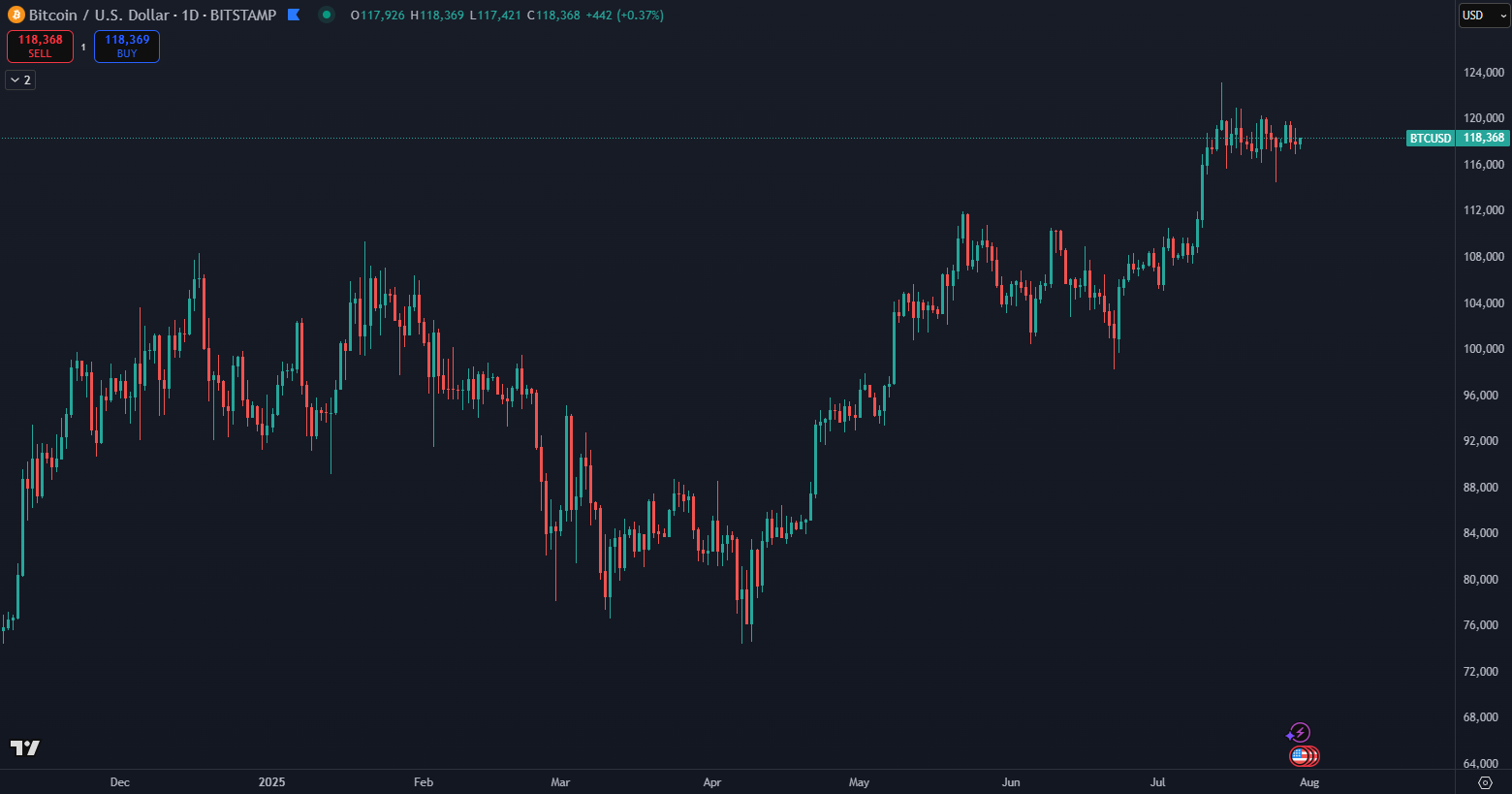Image resolution: width=1512 pixels, height=794 pixels.
Task: Click the green market status dot
Action: [x=327, y=15]
